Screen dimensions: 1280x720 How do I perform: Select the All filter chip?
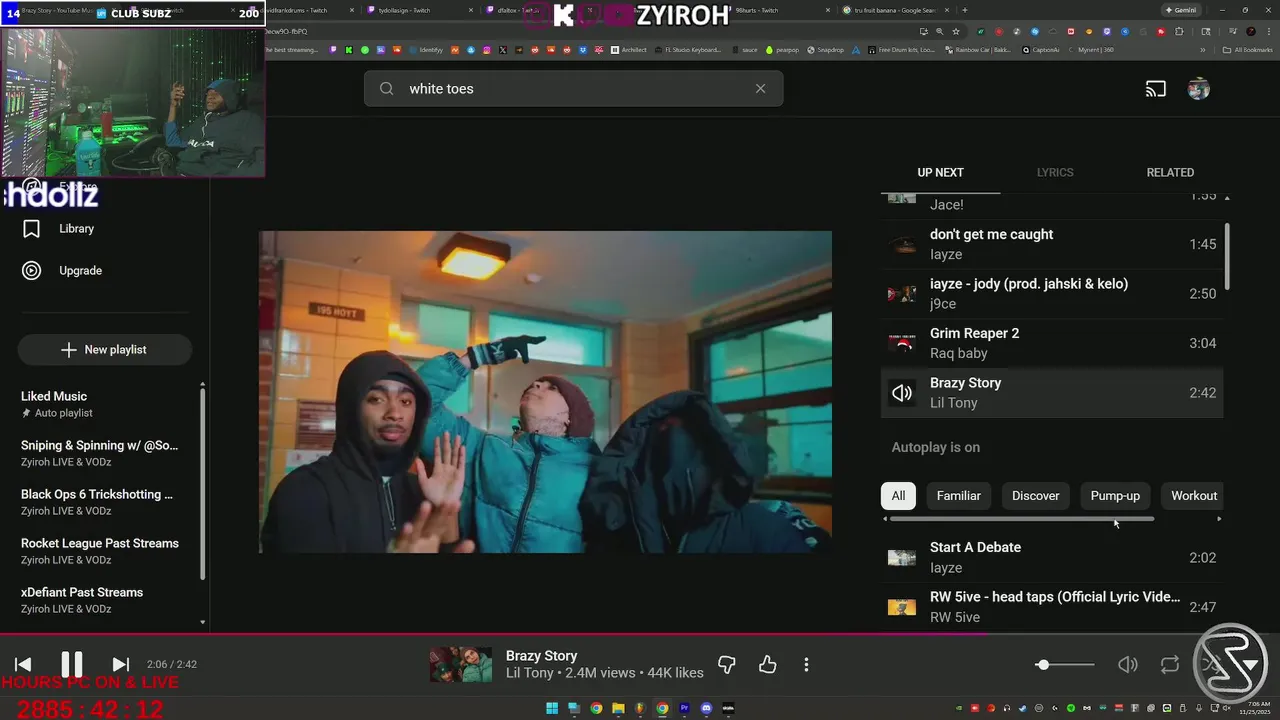coord(898,496)
